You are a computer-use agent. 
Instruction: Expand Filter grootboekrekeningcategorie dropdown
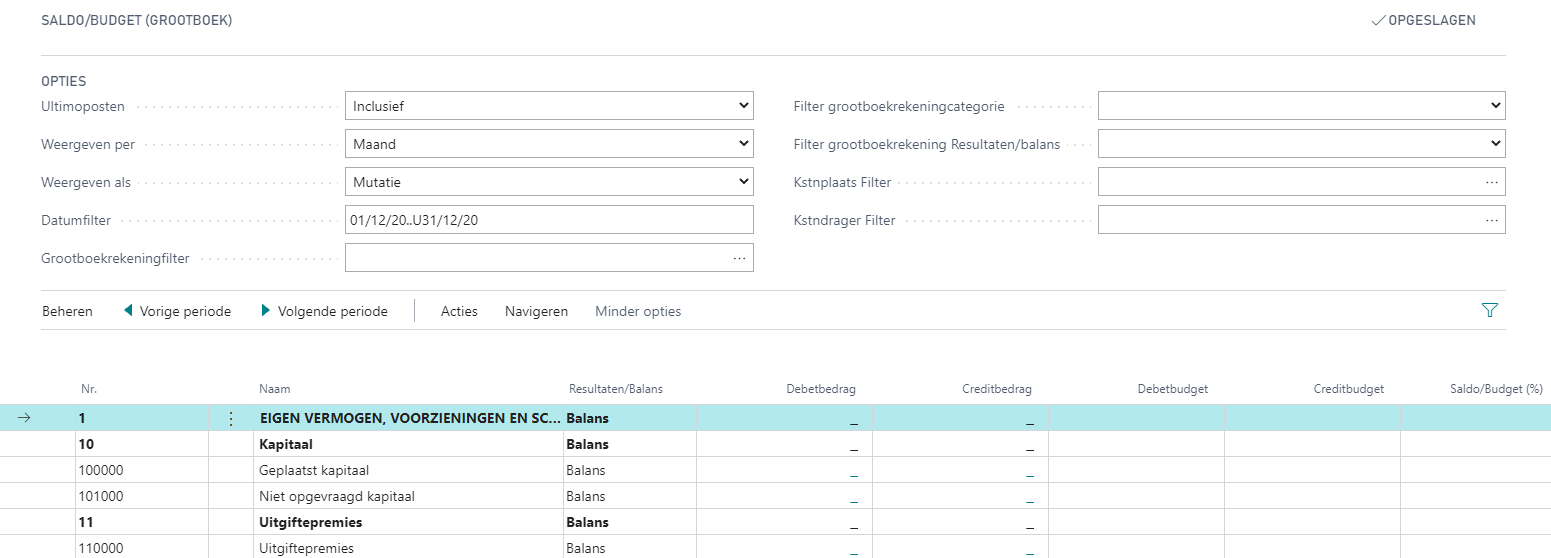tap(1301, 106)
